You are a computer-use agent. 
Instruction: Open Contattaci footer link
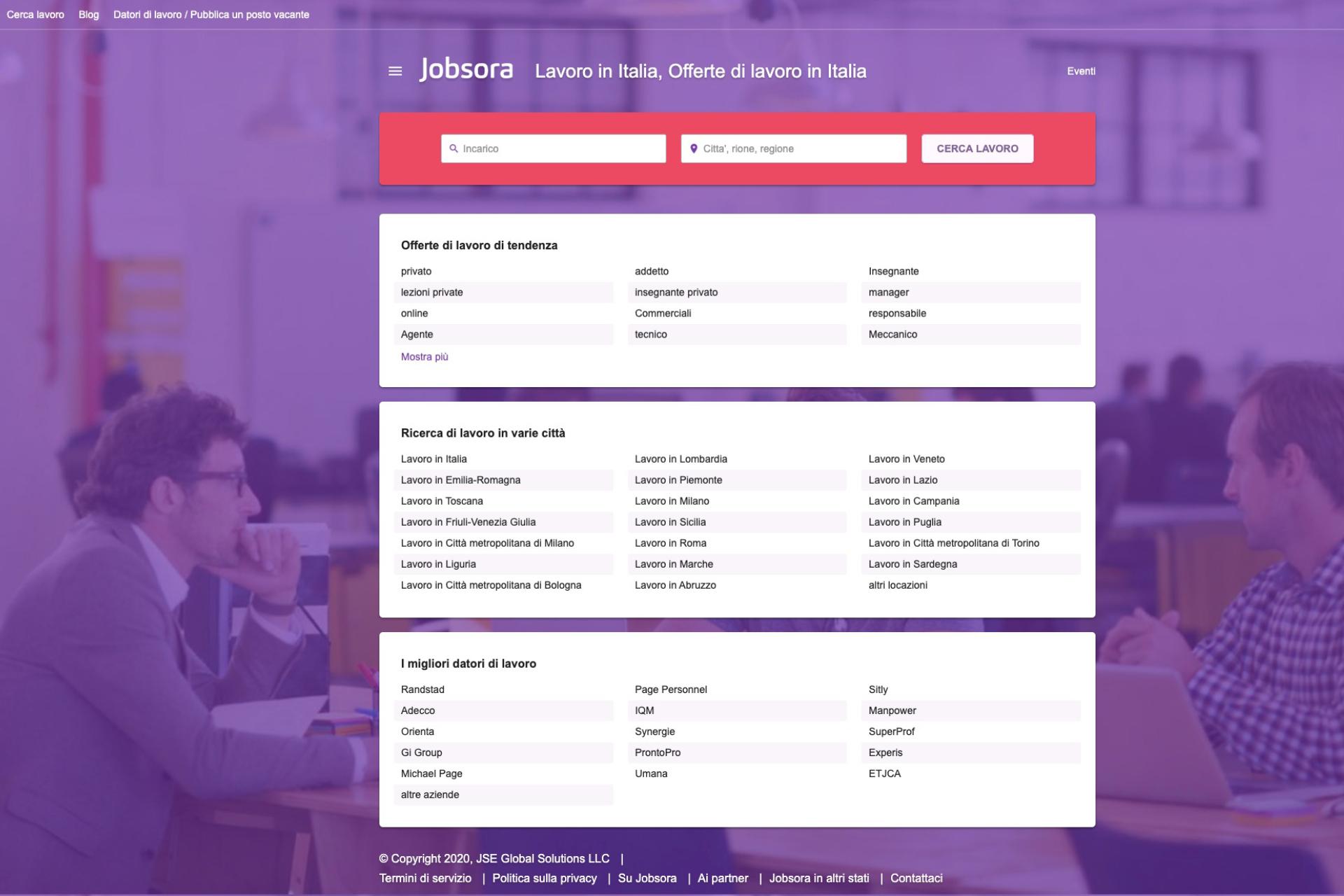916,878
